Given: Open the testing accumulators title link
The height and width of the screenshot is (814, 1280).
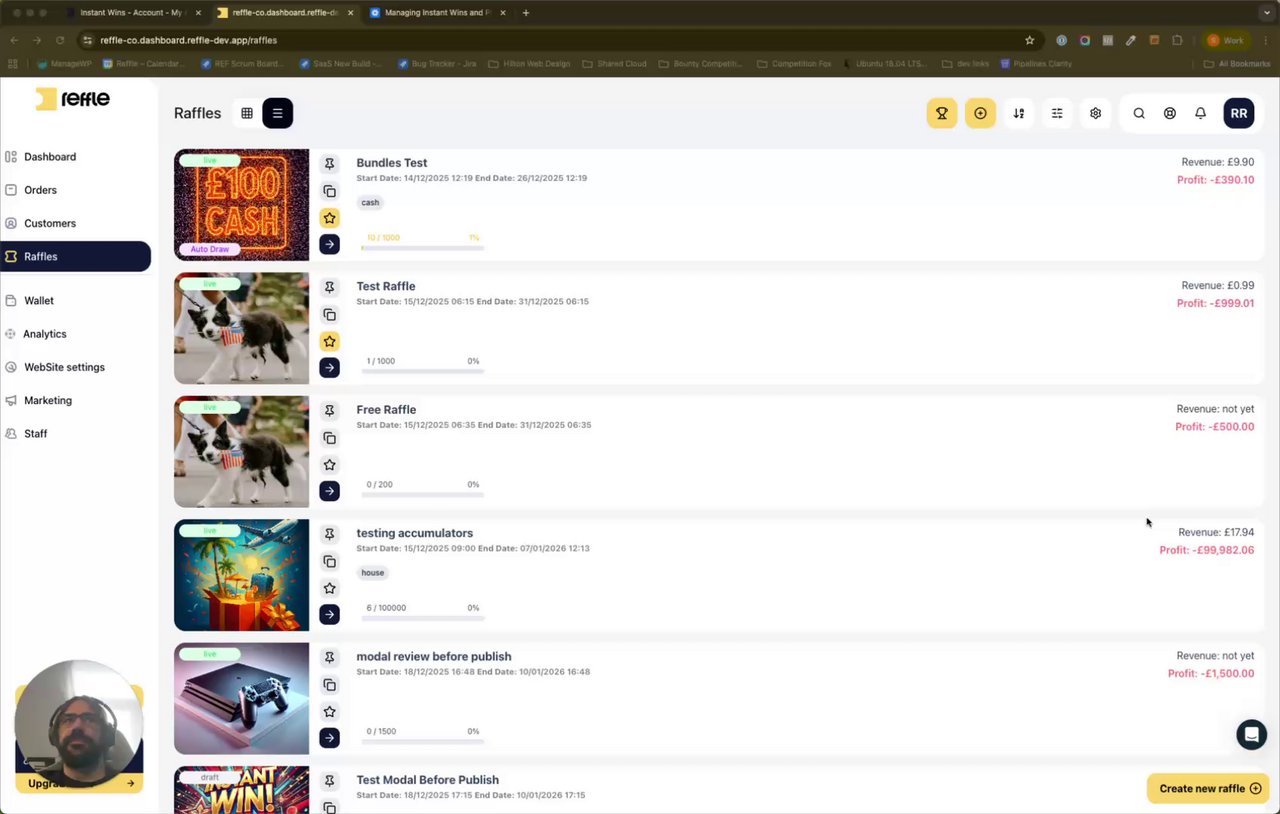Looking at the screenshot, I should (415, 533).
